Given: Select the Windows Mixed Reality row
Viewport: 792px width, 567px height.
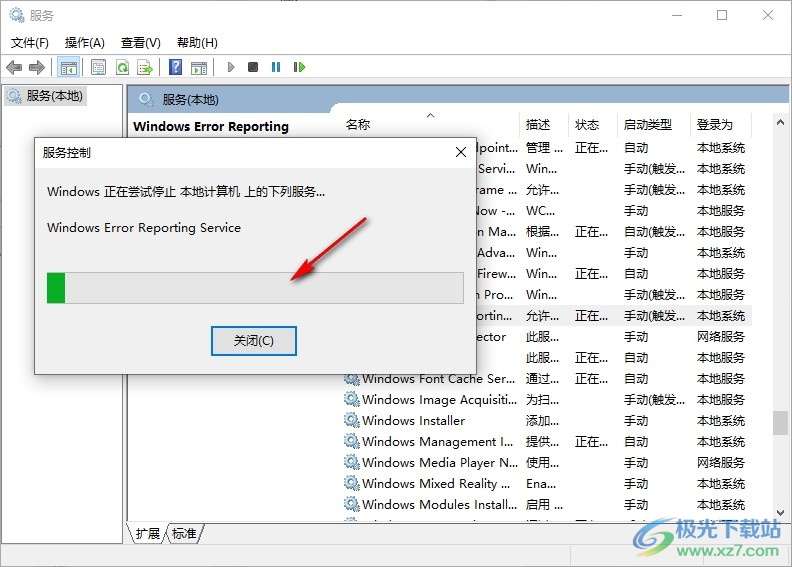Looking at the screenshot, I should tap(547, 484).
